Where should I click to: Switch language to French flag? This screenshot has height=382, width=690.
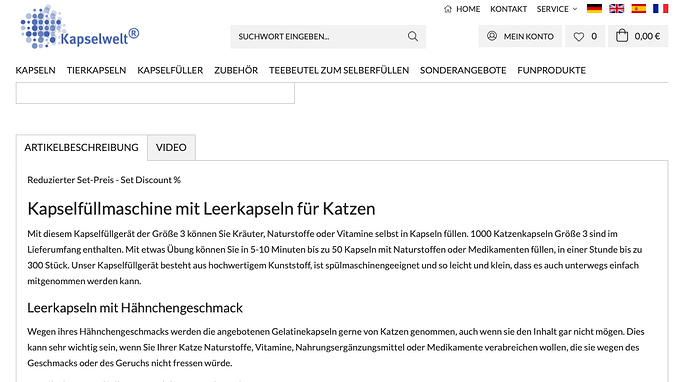pyautogui.click(x=661, y=9)
